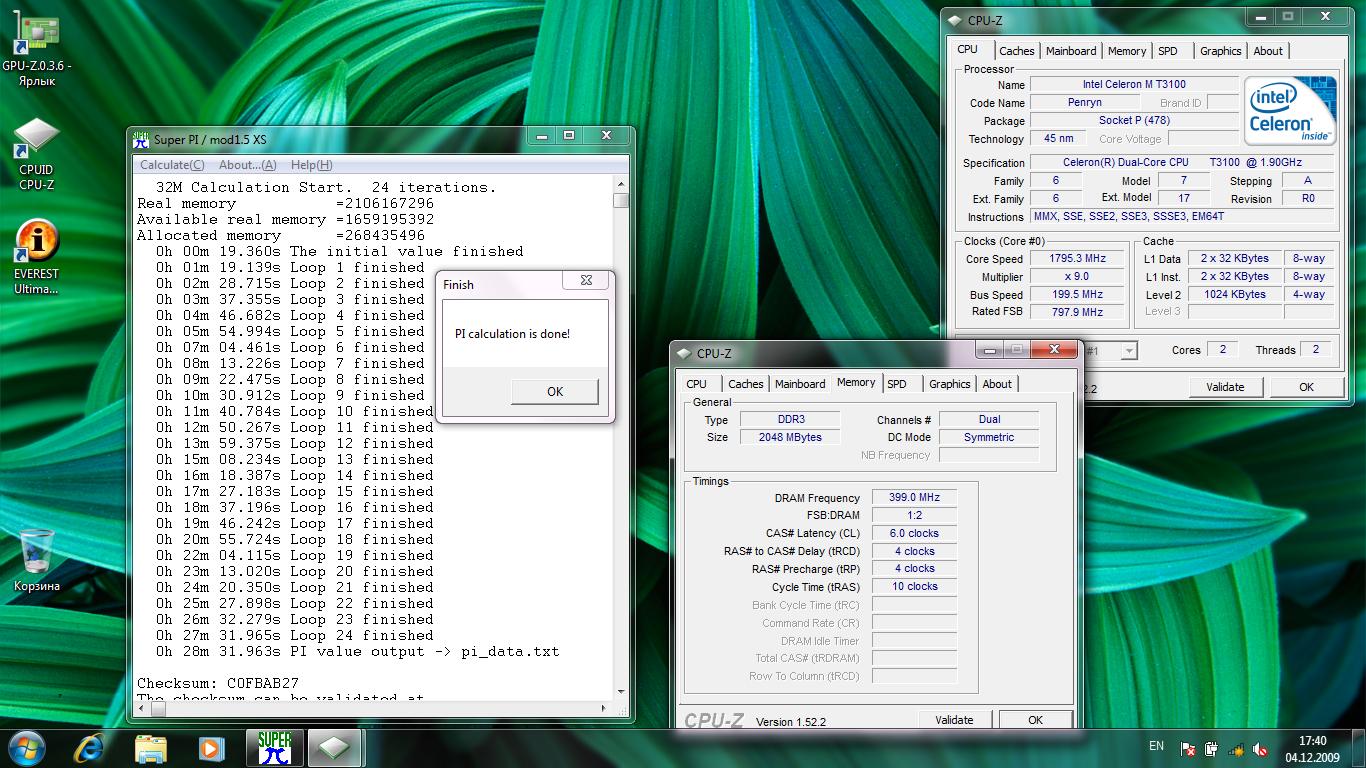Open the Корзина recycle bin icon
Viewport: 1366px width, 768px height.
[x=36, y=560]
